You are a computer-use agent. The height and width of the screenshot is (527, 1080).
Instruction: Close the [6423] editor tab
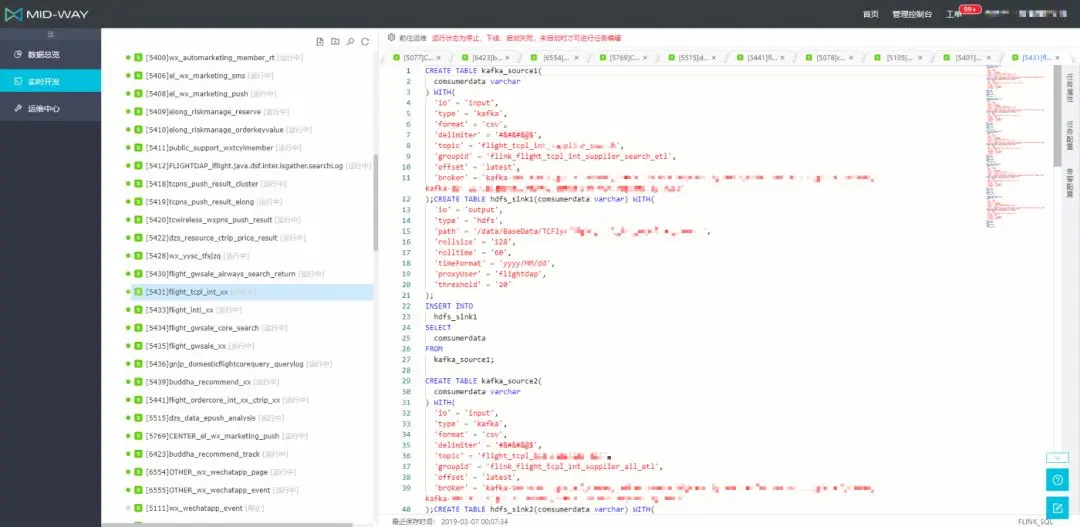tap(508, 58)
